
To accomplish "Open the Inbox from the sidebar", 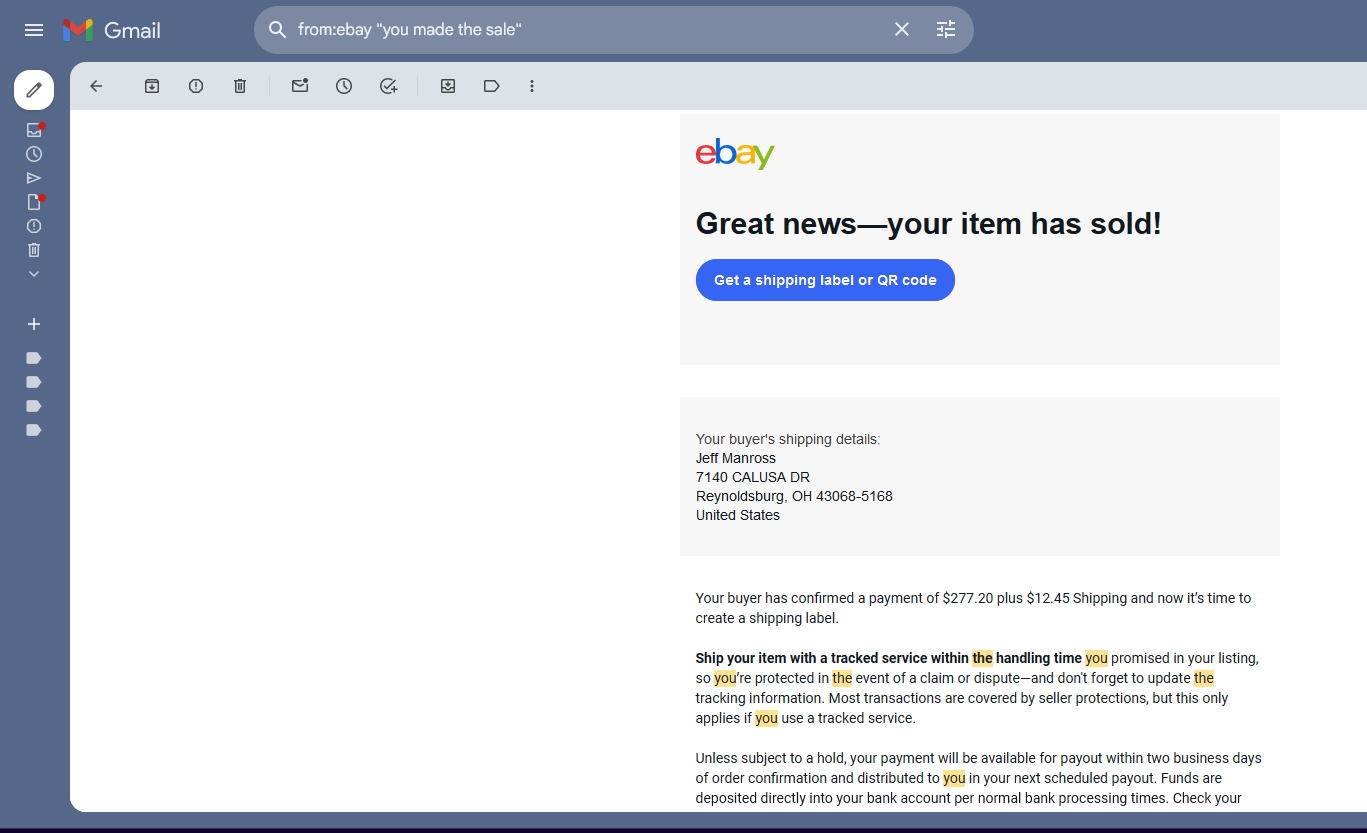I will 34,130.
